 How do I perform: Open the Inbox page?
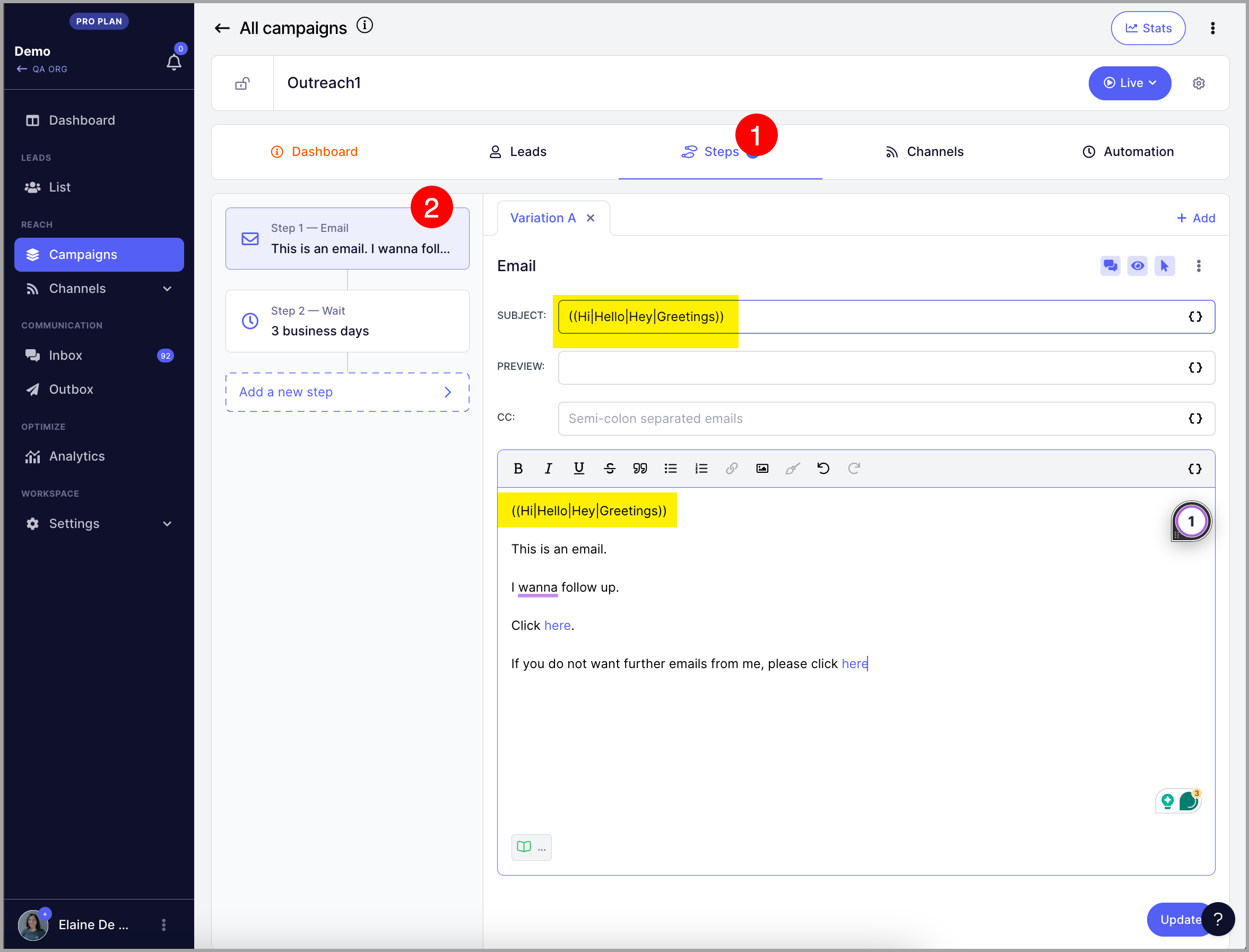[99, 356]
